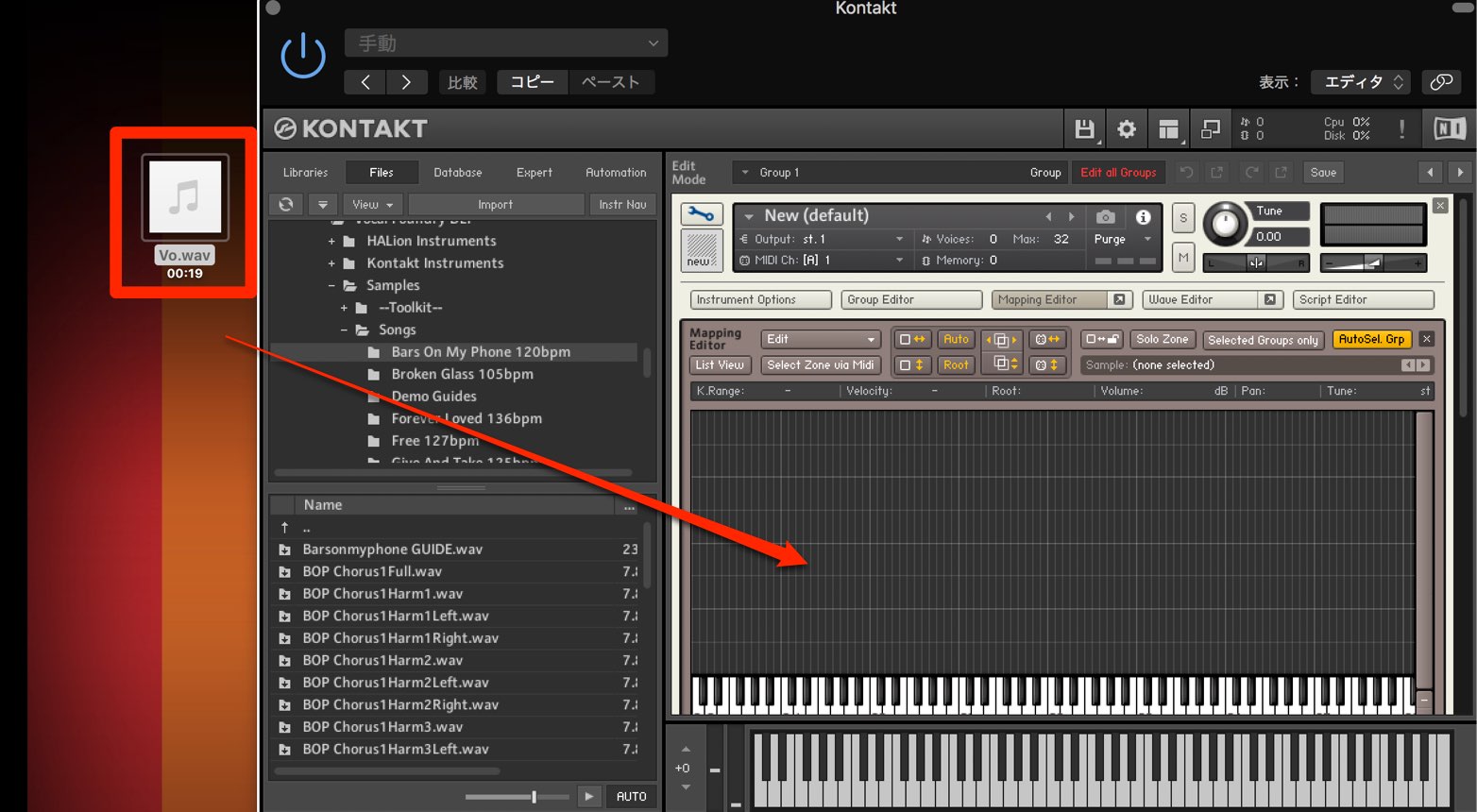Screen dimensions: 1477x812
Task: Open the Script Editor
Action: click(1364, 299)
